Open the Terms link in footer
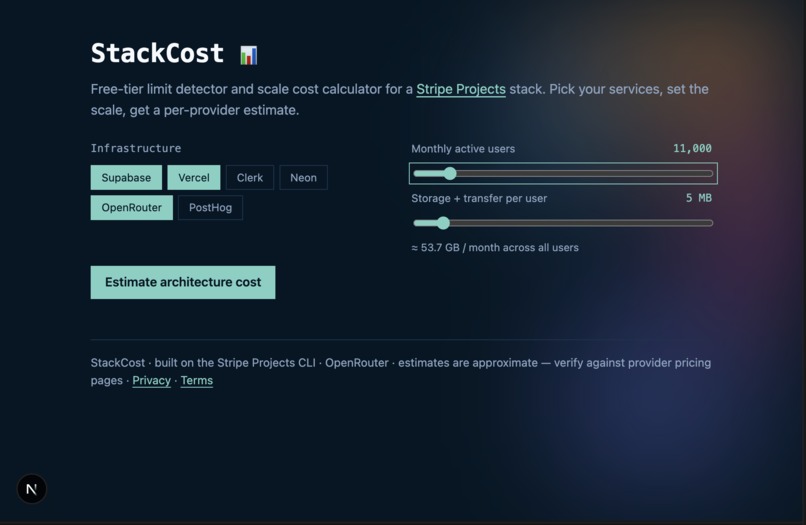This screenshot has width=806, height=525. click(197, 381)
